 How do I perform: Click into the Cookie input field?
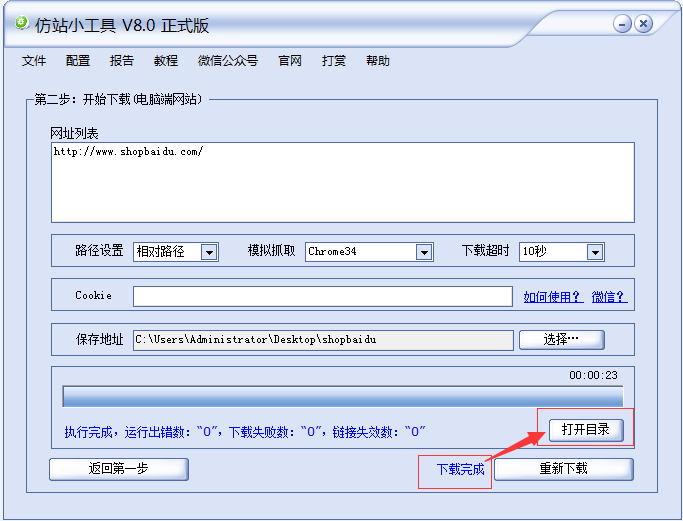pos(322,296)
